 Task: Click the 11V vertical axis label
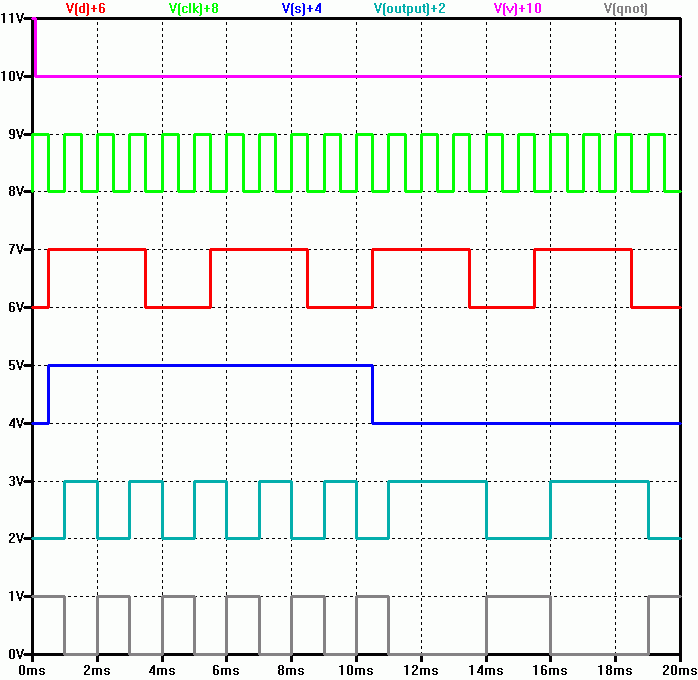12,18
